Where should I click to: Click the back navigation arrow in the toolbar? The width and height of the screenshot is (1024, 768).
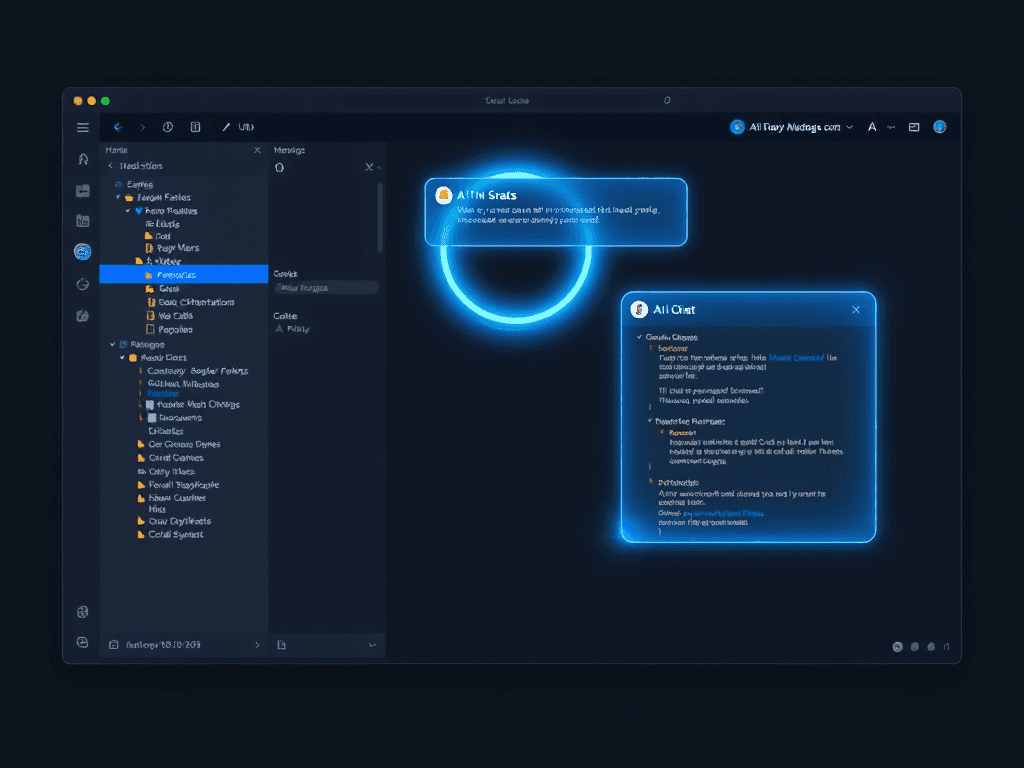click(118, 127)
